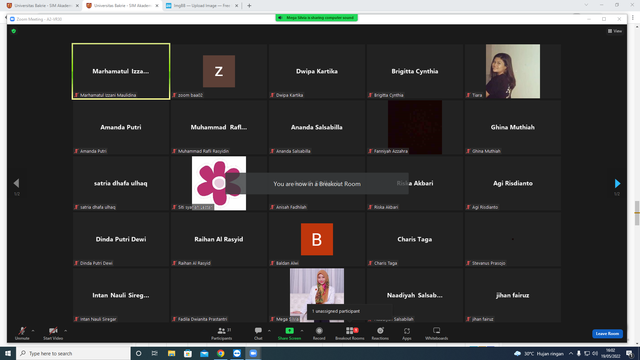Viewport: 640px width, 360px height.
Task: Go to next page of participants
Action: tap(617, 183)
